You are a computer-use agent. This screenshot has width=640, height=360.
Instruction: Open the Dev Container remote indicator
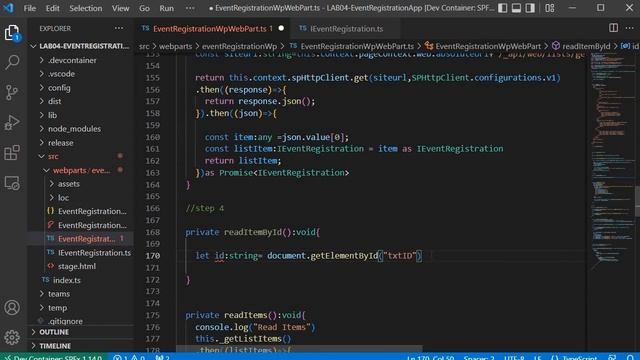[53, 357]
